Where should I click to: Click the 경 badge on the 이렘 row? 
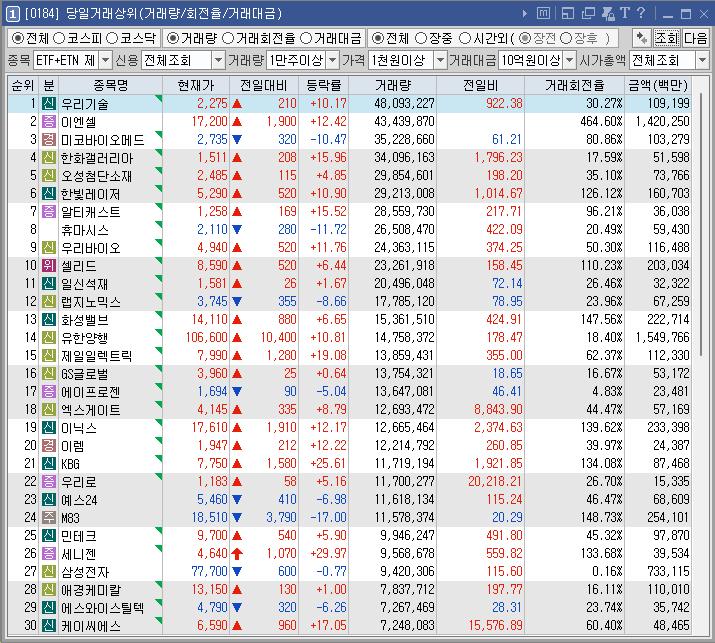click(49, 445)
